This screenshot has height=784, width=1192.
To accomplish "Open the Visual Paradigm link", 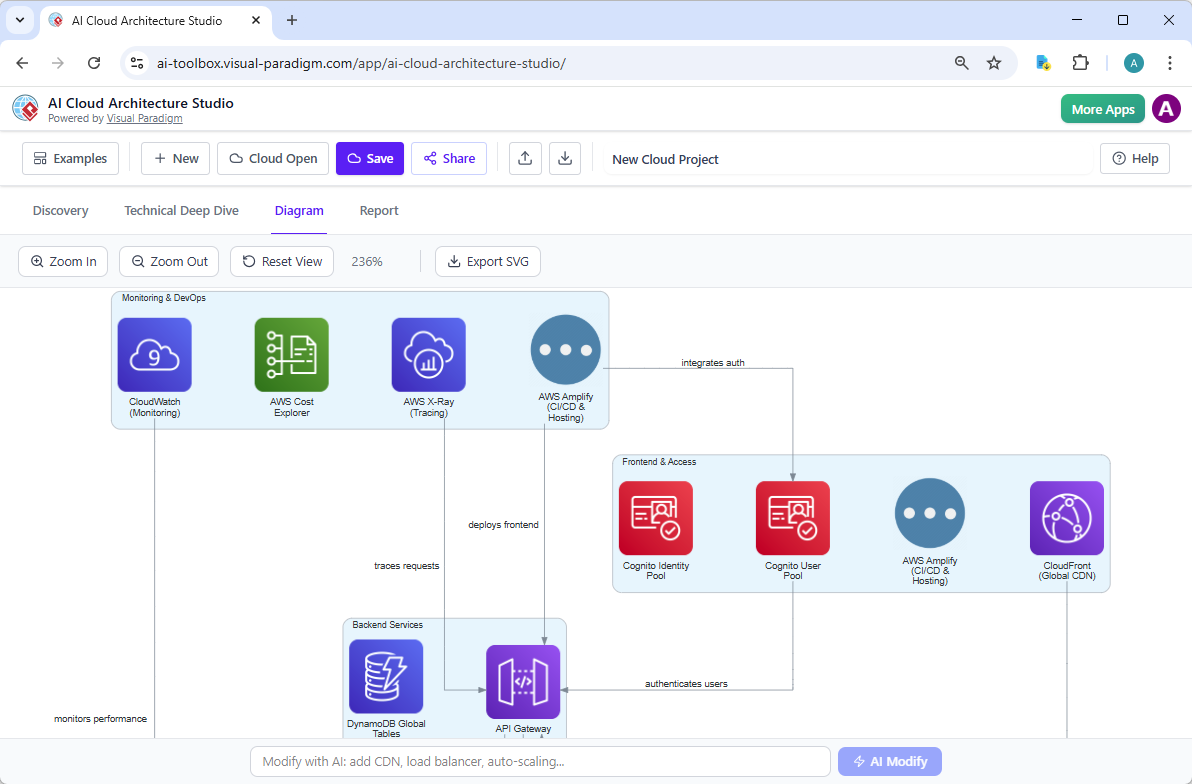I will (144, 117).
